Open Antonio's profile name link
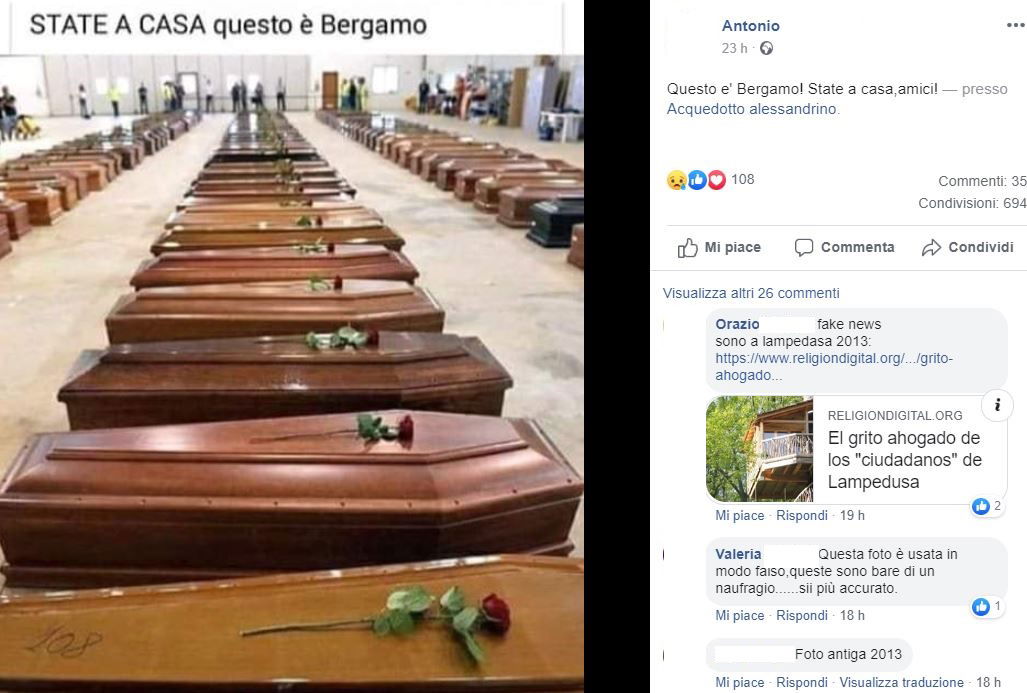Image resolution: width=1027 pixels, height=693 pixels. [751, 26]
